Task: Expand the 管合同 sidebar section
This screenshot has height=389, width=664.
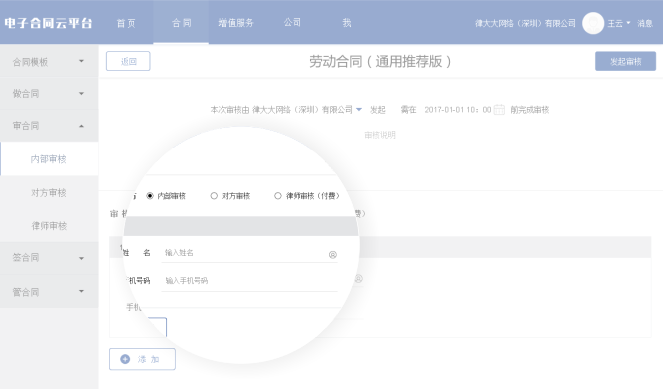Action: pyautogui.click(x=49, y=292)
